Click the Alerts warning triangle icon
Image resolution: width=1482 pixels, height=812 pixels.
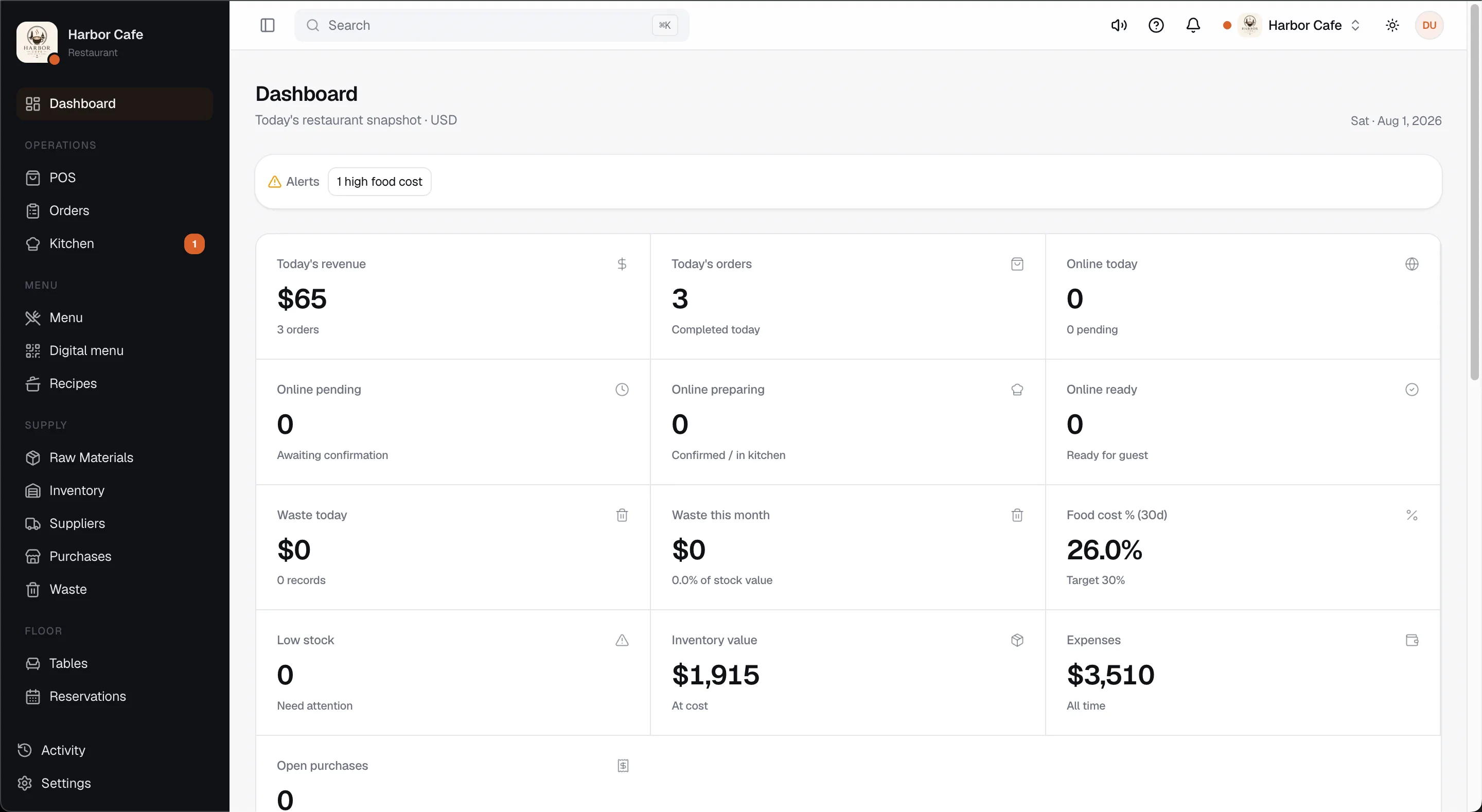point(275,182)
